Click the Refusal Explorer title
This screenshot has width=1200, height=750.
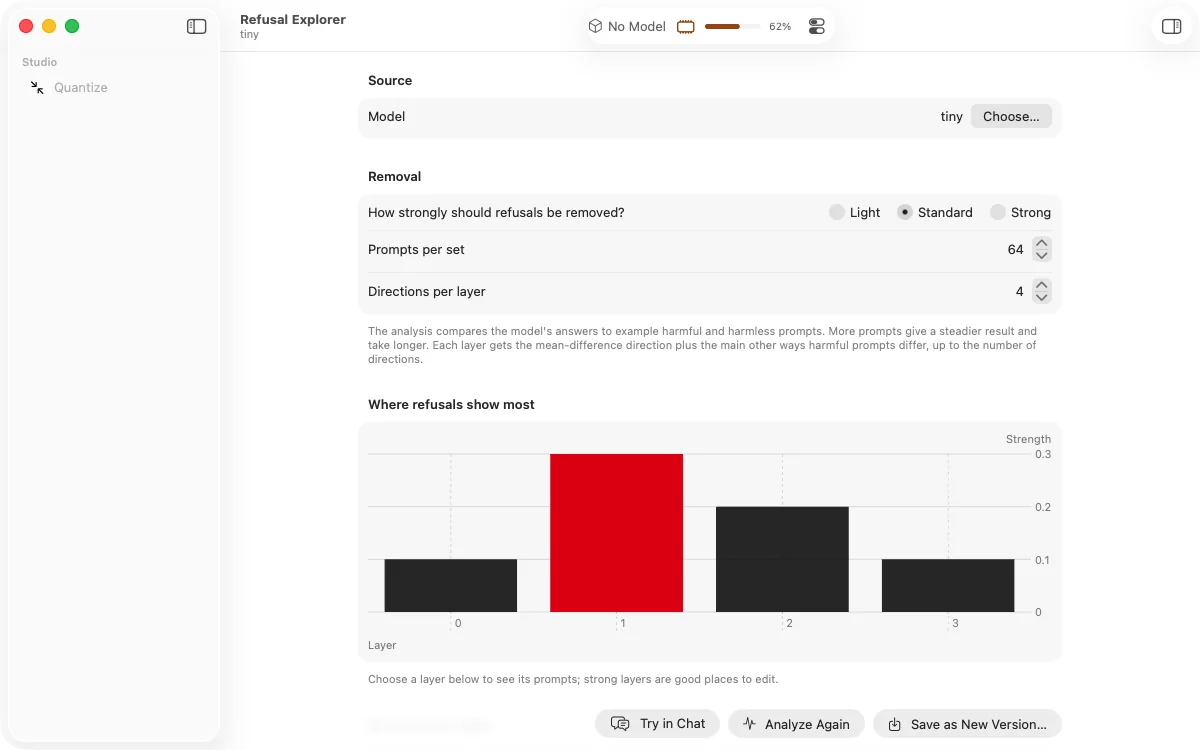pyautogui.click(x=293, y=20)
